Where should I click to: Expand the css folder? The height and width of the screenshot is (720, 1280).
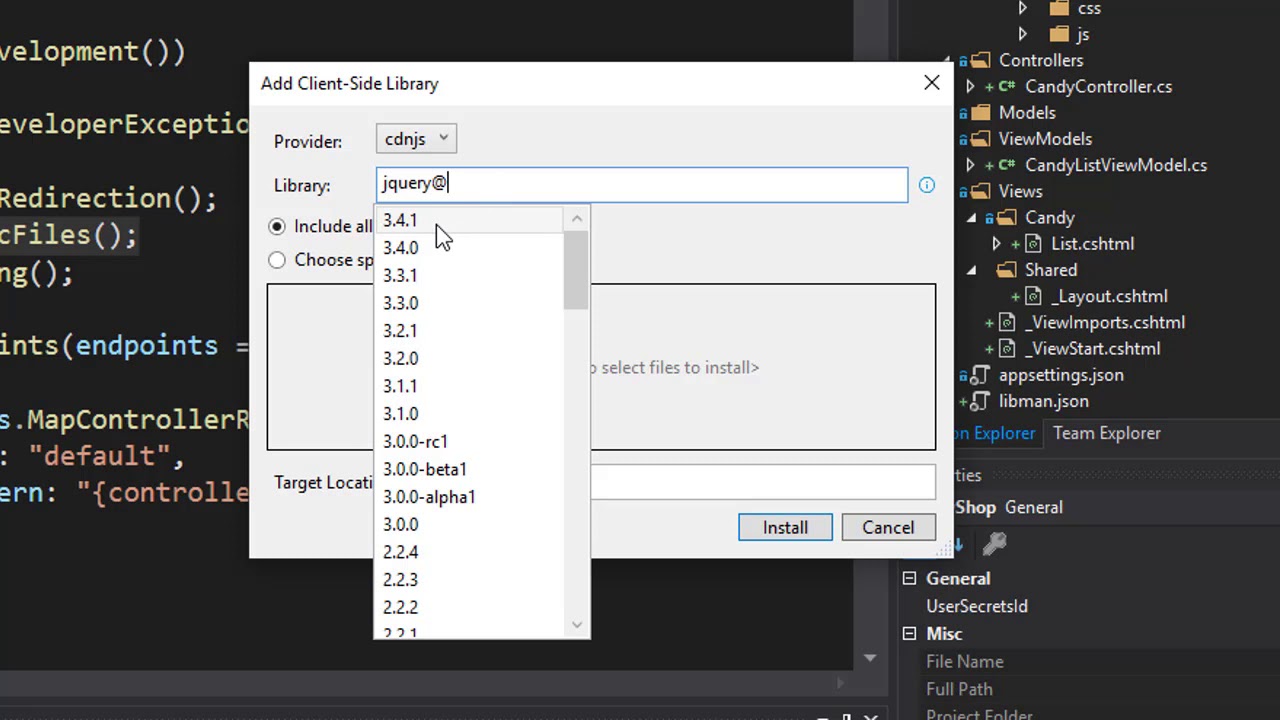(x=1022, y=8)
